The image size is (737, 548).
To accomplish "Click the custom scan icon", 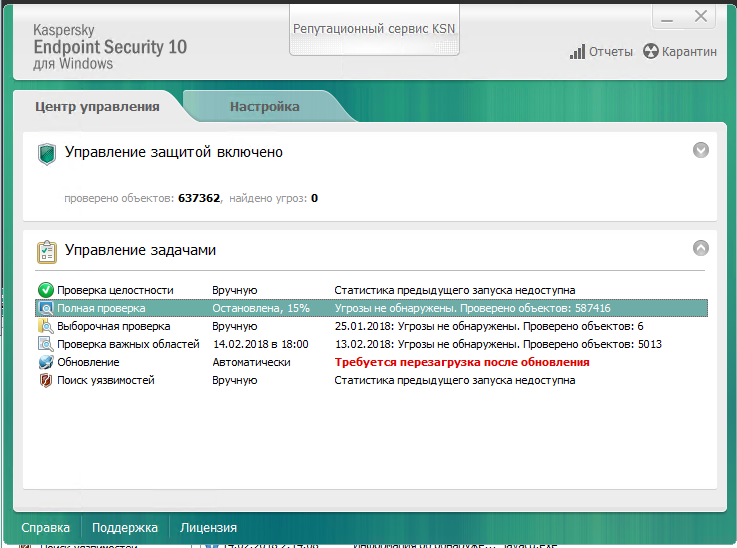I will (x=46, y=326).
